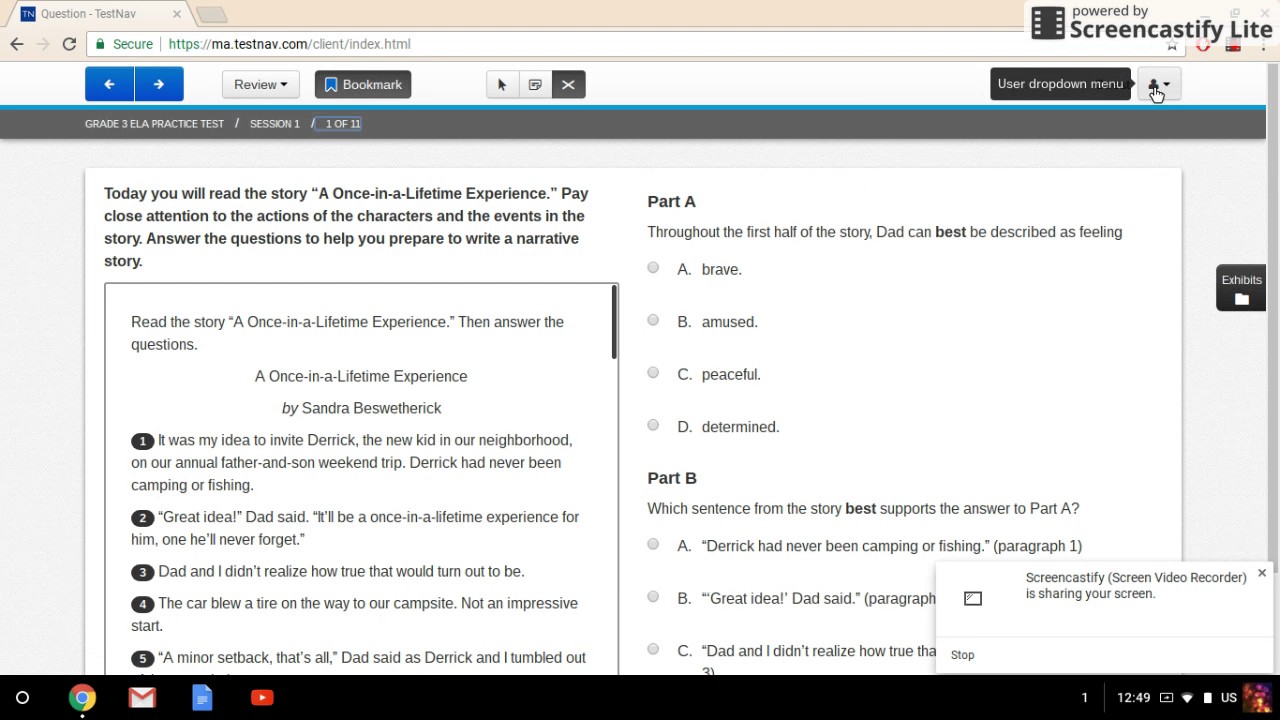Viewport: 1280px width, 720px height.
Task: Stop Screencastify screen sharing
Action: 962,655
